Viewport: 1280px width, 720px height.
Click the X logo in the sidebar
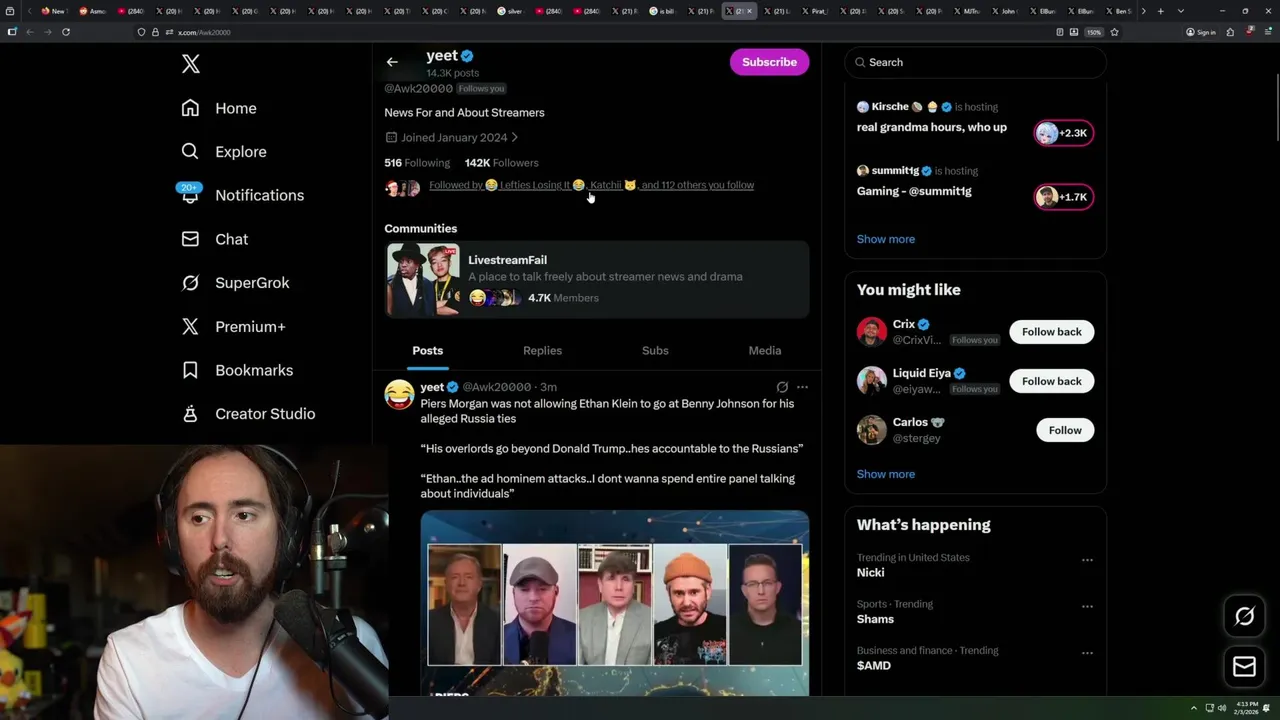(x=191, y=65)
